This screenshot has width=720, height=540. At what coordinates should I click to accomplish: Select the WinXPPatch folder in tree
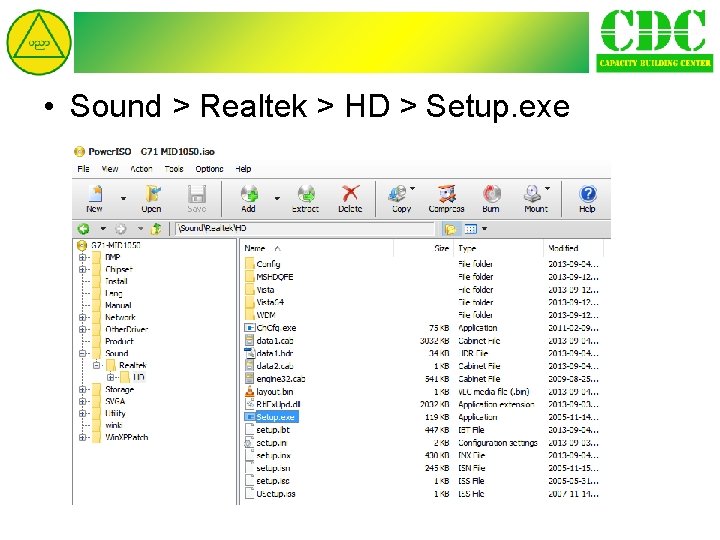126,437
